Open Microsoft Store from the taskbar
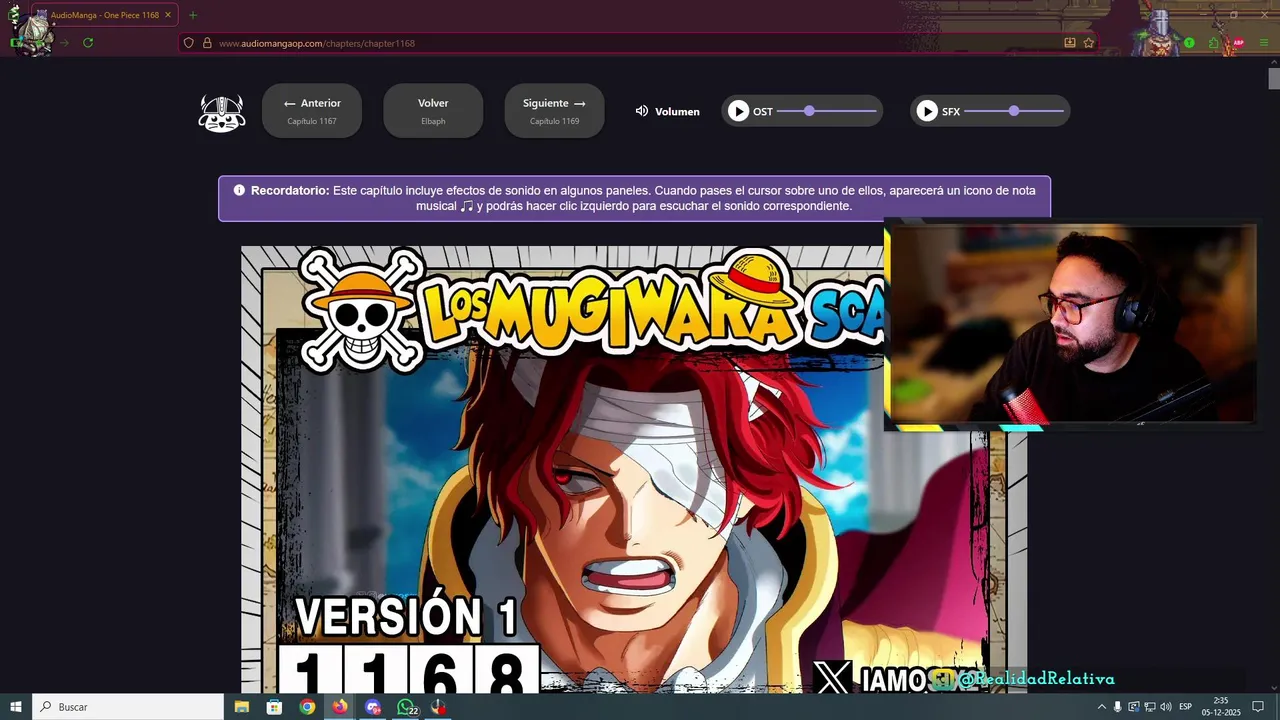 click(x=274, y=707)
